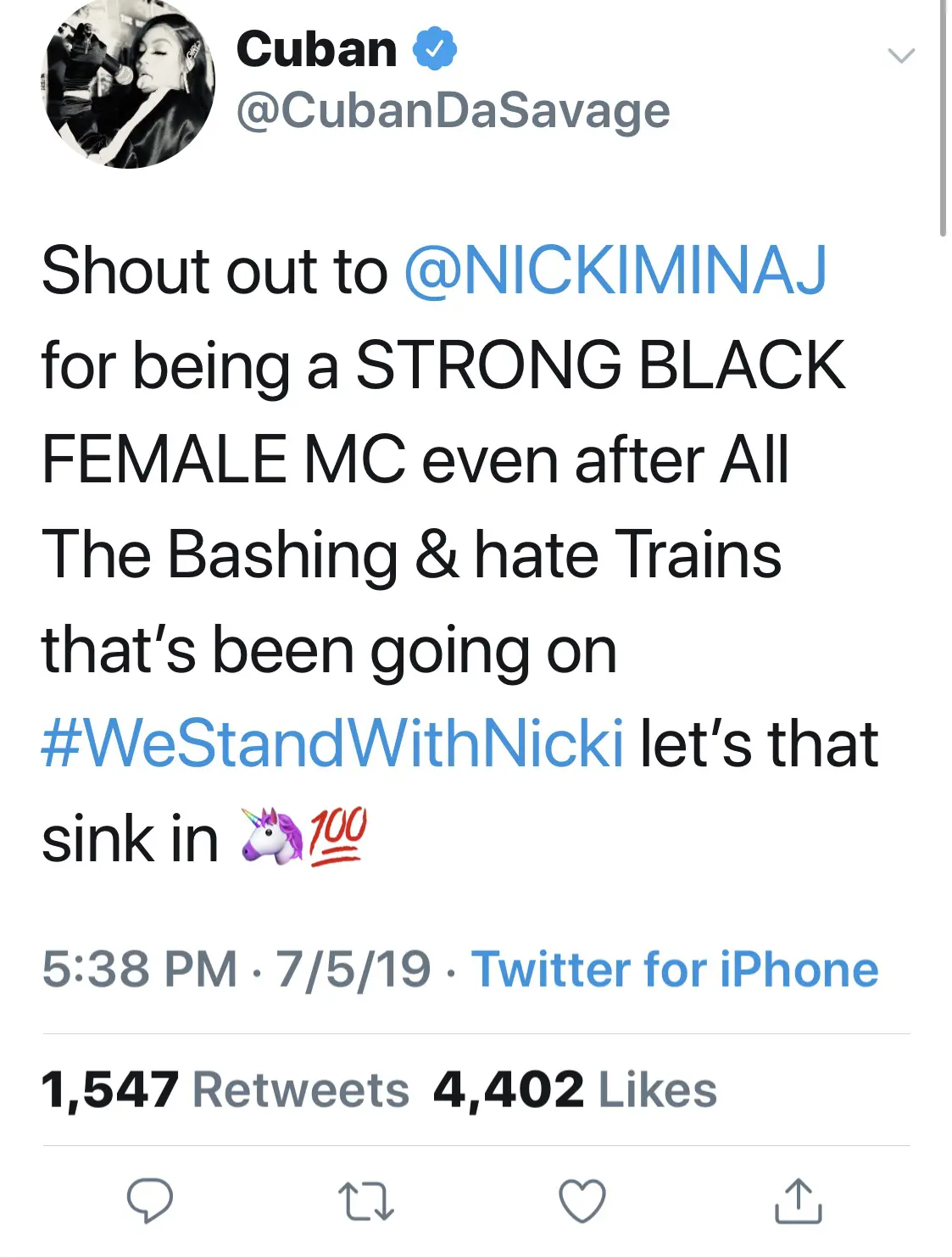
Task: Like the tweet with the heart icon
Action: coord(582,1200)
